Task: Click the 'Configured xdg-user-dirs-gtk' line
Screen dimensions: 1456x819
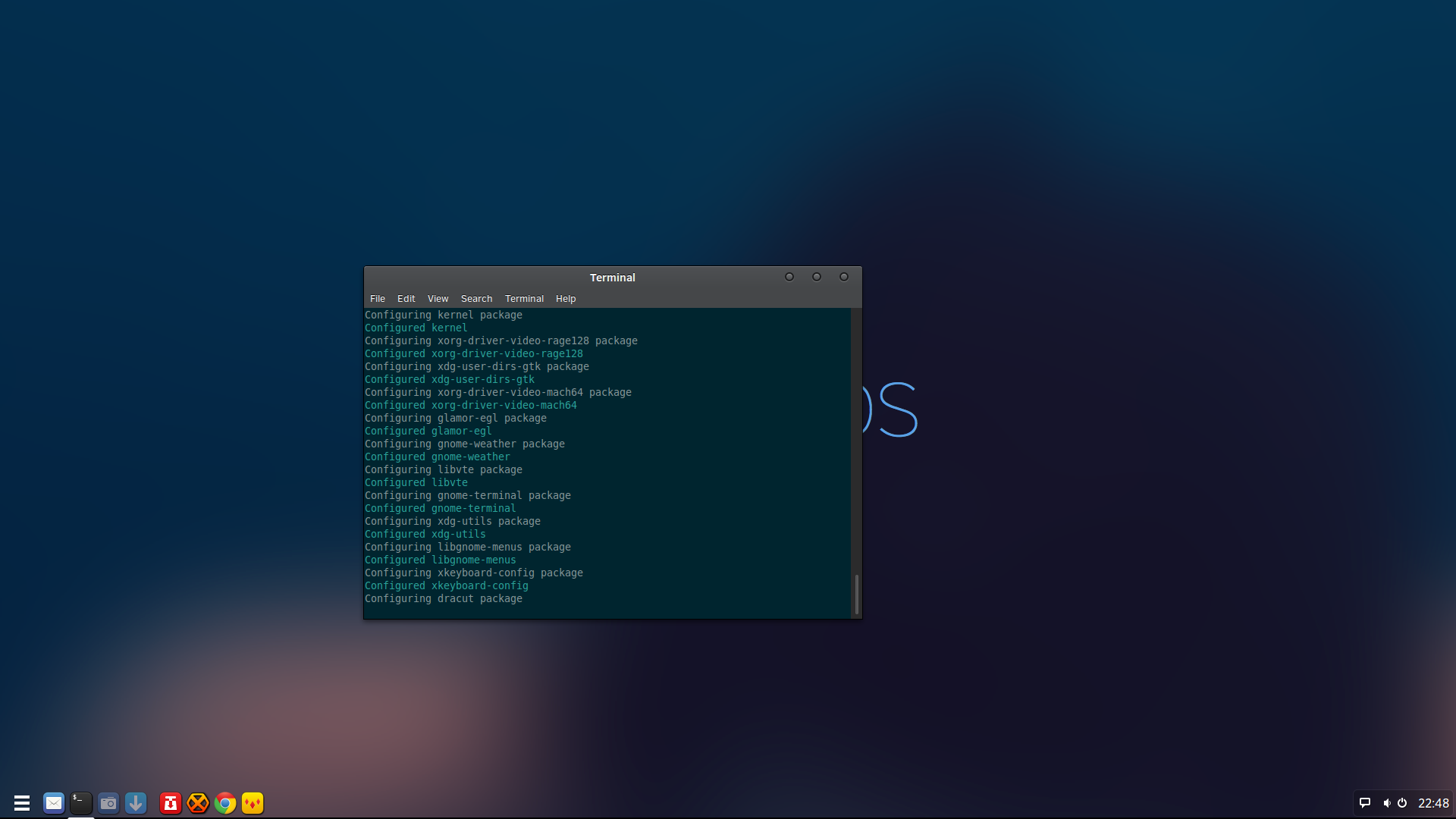Action: tap(450, 379)
